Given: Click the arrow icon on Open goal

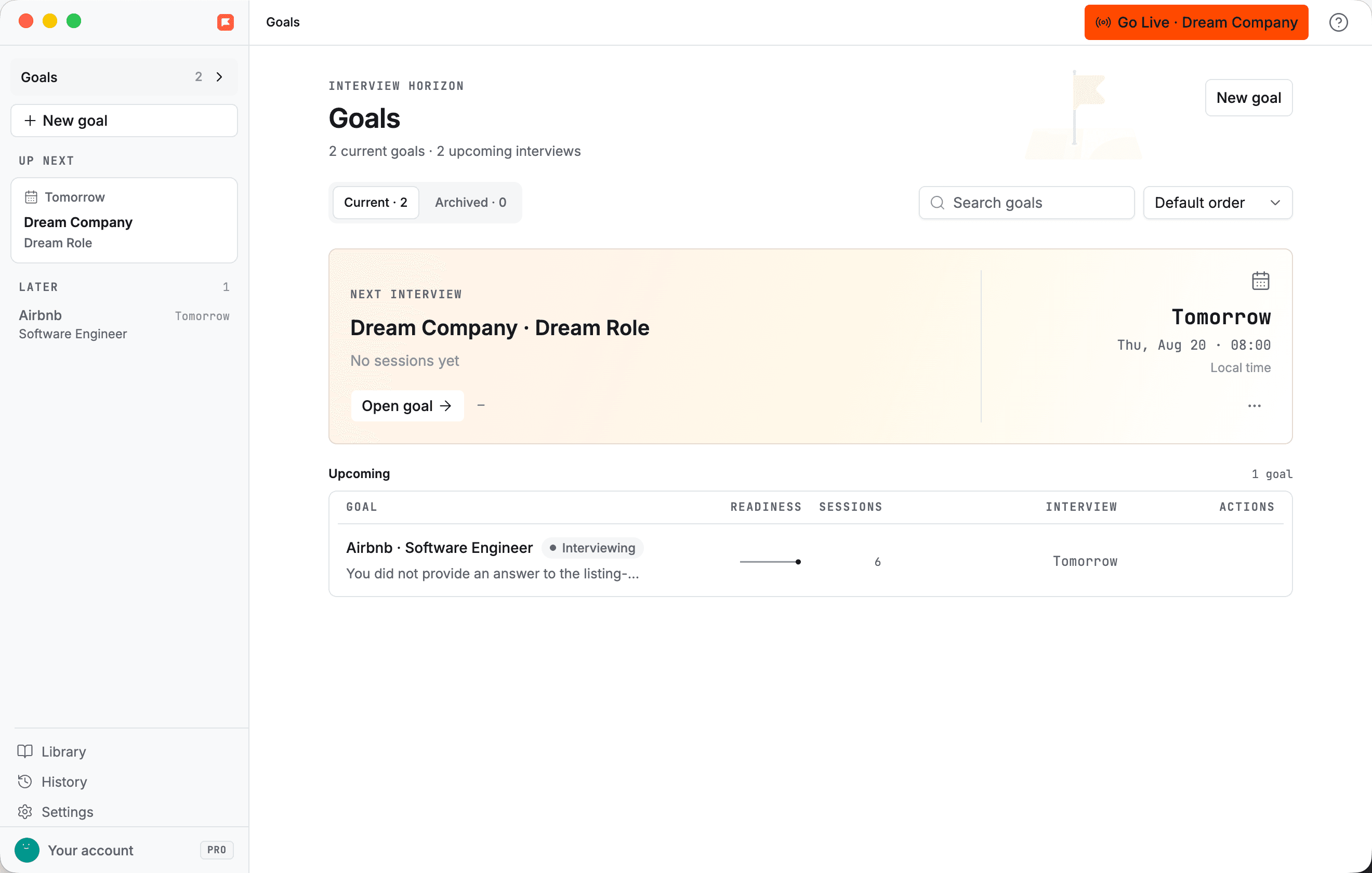Looking at the screenshot, I should 445,406.
